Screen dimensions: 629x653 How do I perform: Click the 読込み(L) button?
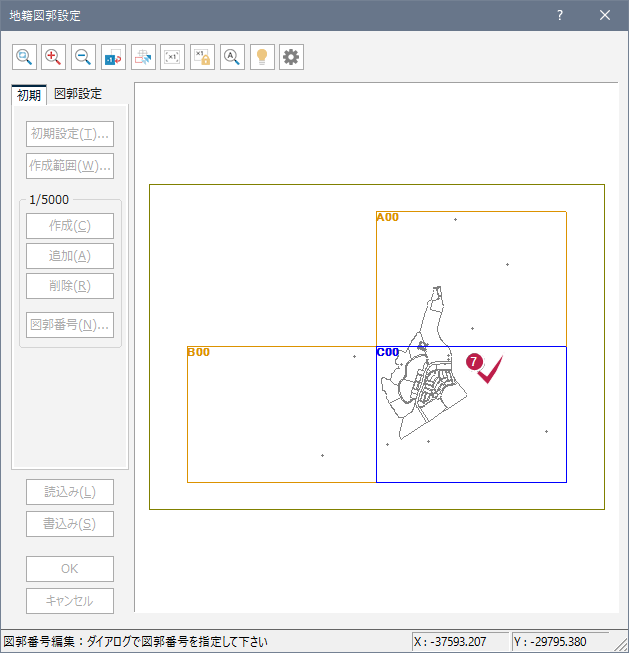point(70,492)
